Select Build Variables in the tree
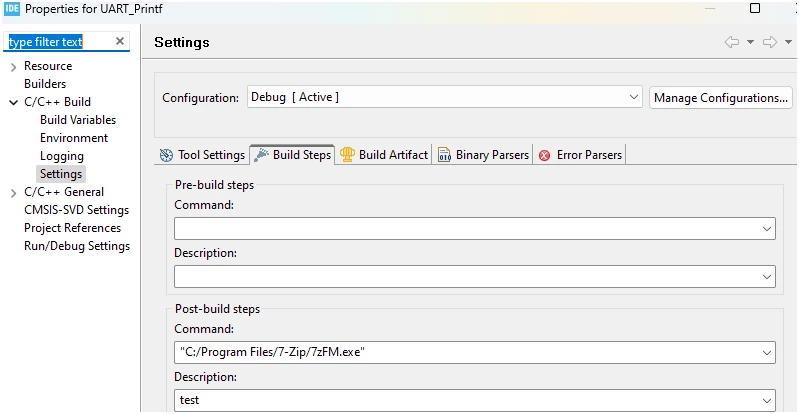Image resolution: width=799 pixels, height=414 pixels. 78,120
